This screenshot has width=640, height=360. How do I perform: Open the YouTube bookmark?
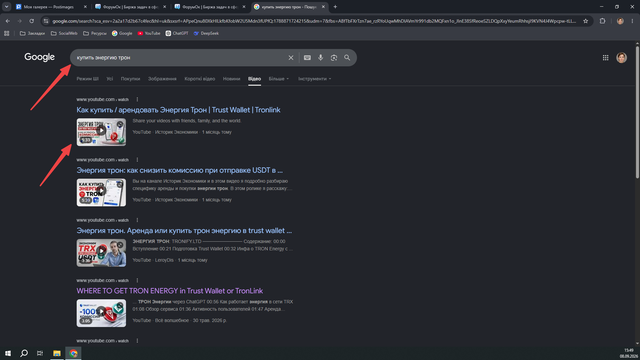pos(149,33)
